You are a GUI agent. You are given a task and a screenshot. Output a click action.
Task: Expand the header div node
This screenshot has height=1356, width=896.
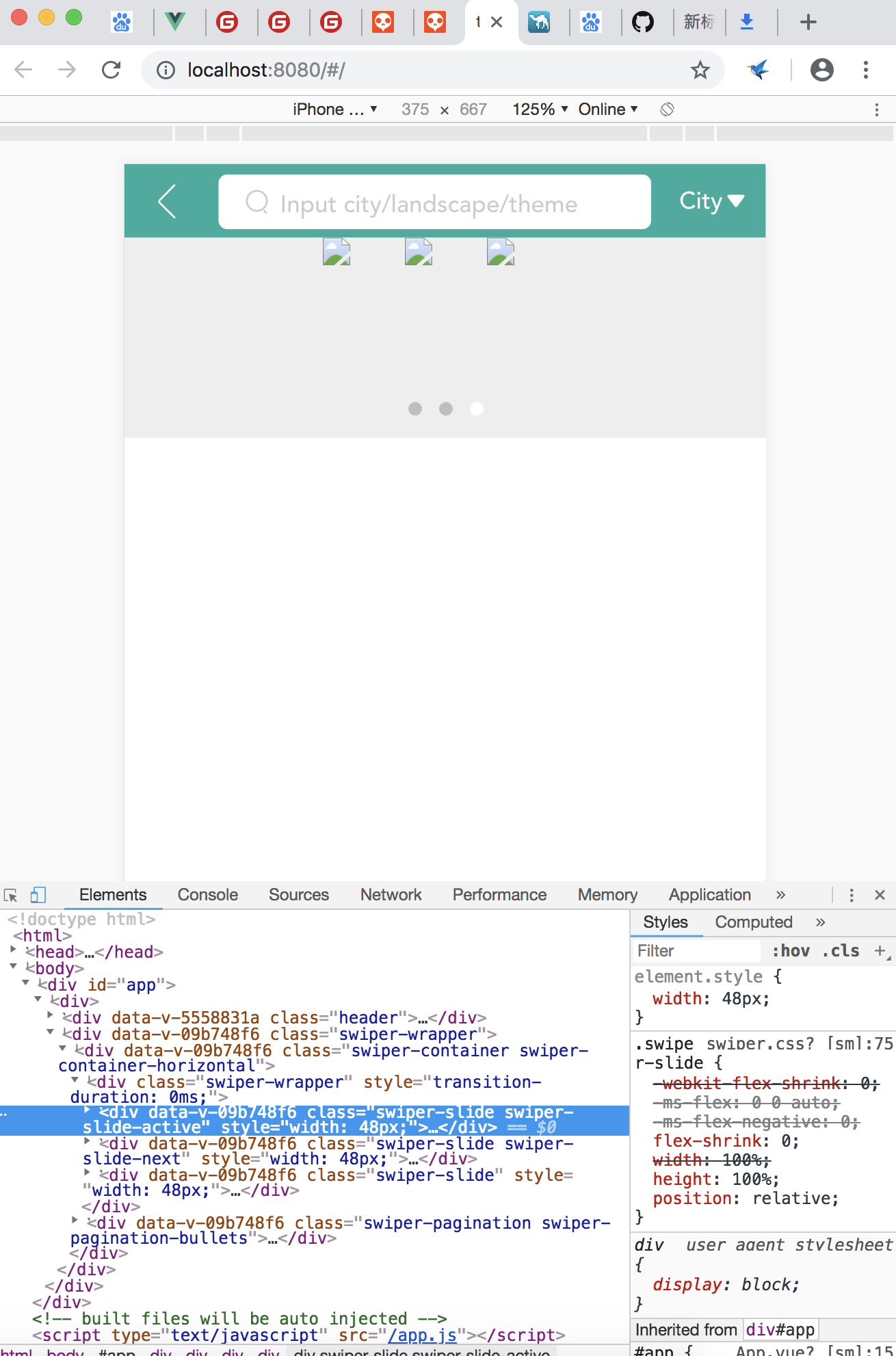point(51,1015)
